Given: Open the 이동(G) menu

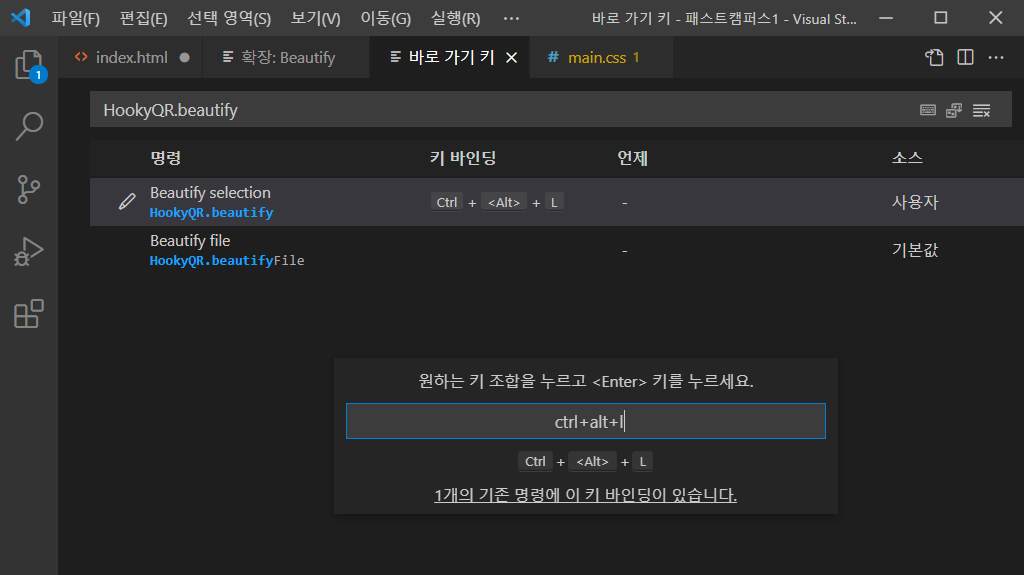Looking at the screenshot, I should [386, 18].
